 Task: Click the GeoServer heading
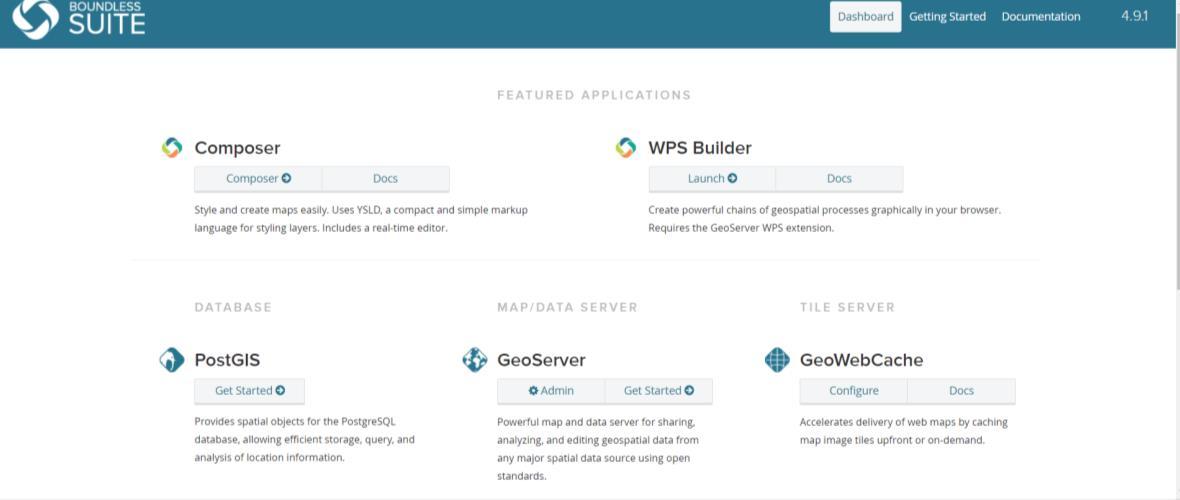point(541,361)
